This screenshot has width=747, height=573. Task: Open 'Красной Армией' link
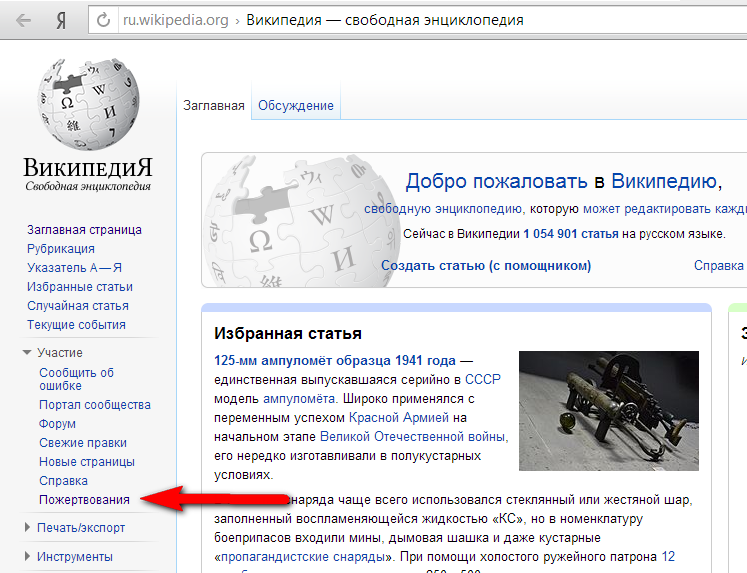(399, 418)
